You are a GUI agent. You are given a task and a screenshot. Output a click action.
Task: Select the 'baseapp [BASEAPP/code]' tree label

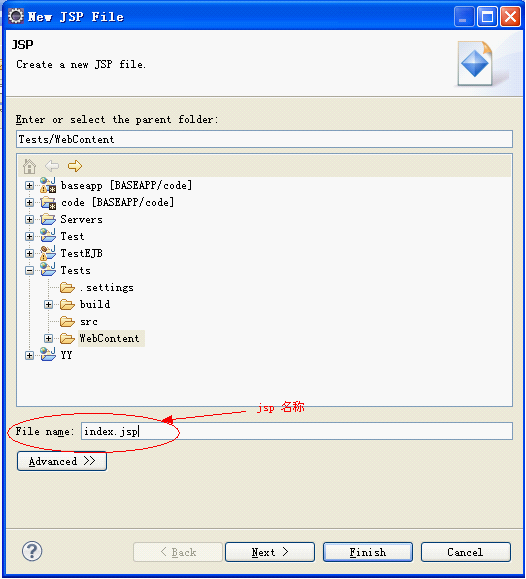126,185
